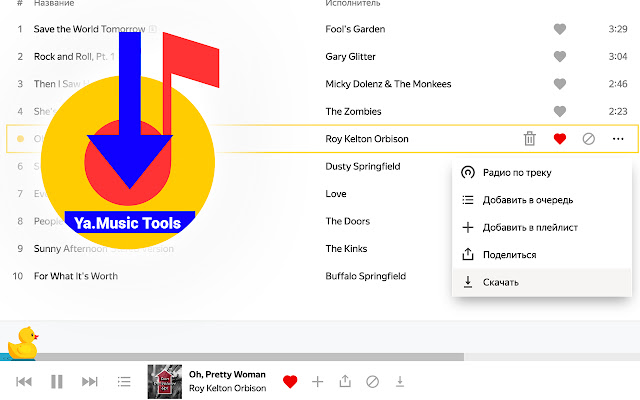Open The Kinks artist link

pos(346,248)
